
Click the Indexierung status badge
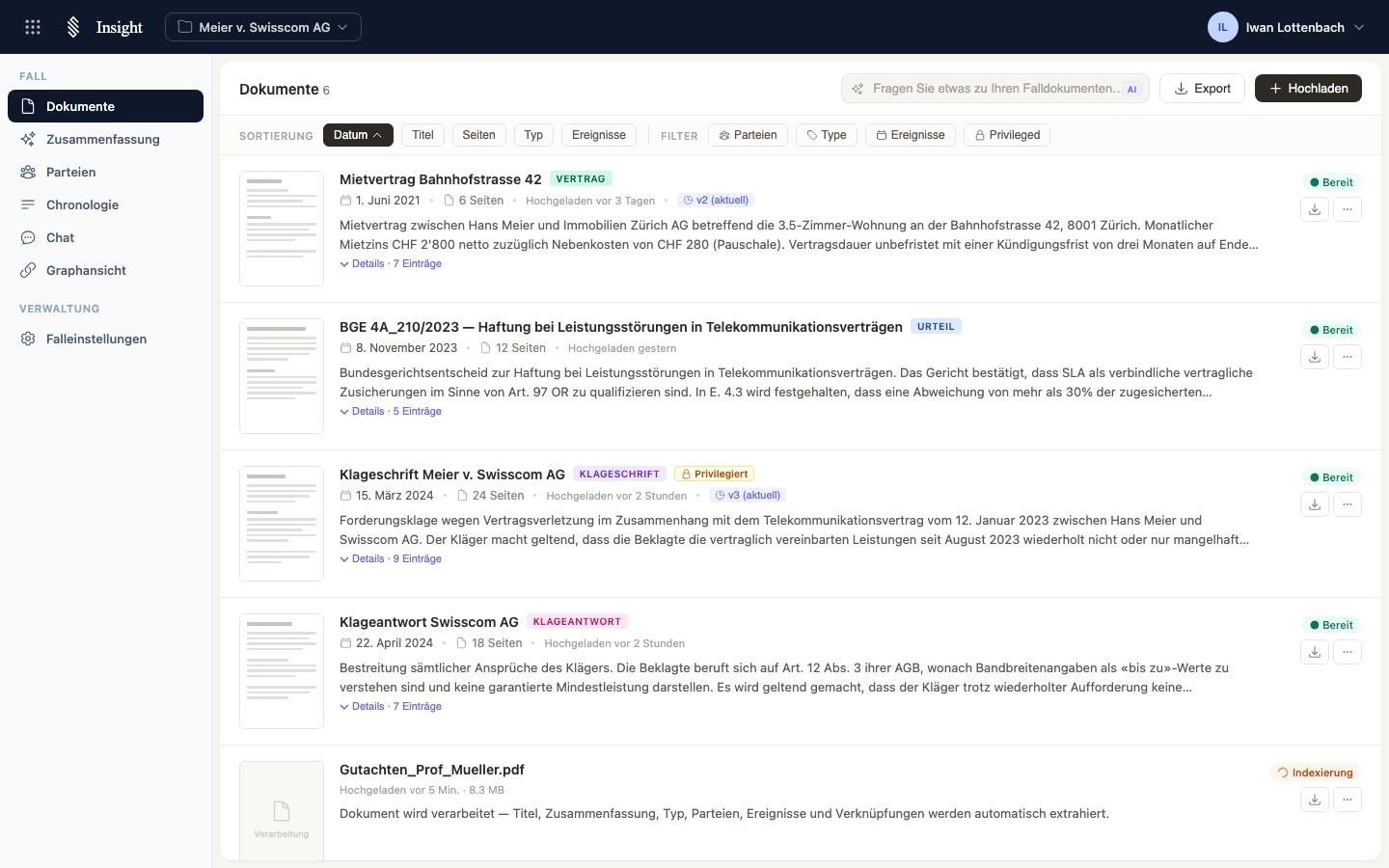click(x=1316, y=773)
